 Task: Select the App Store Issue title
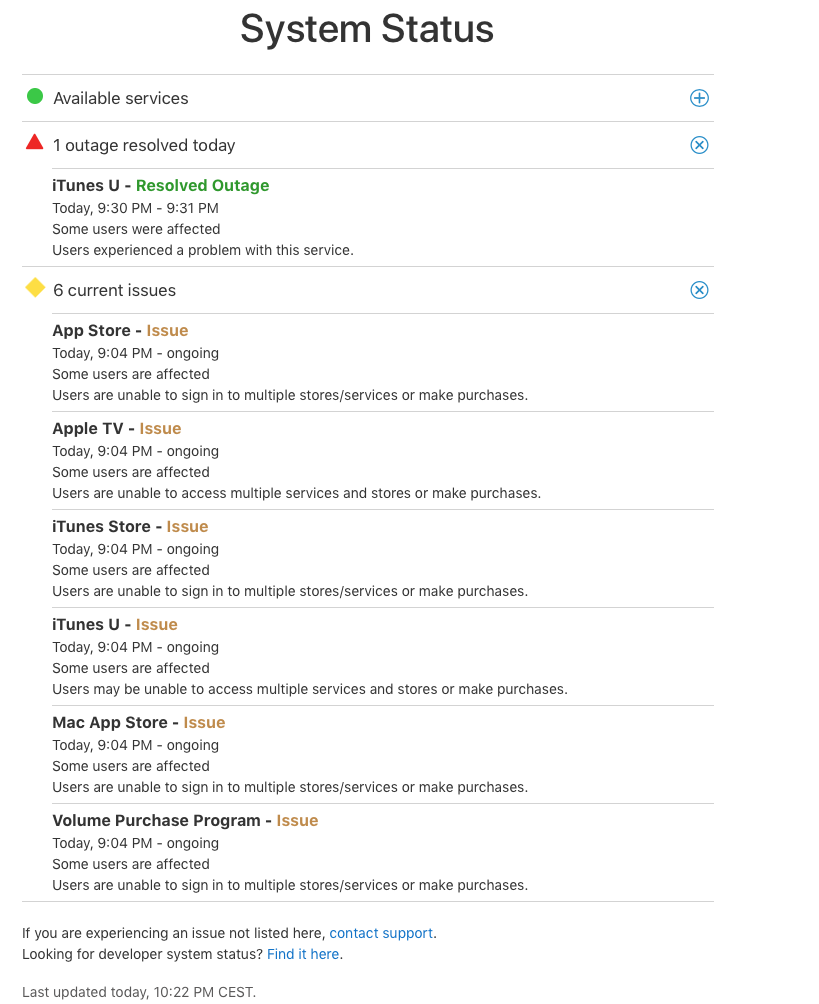120,330
